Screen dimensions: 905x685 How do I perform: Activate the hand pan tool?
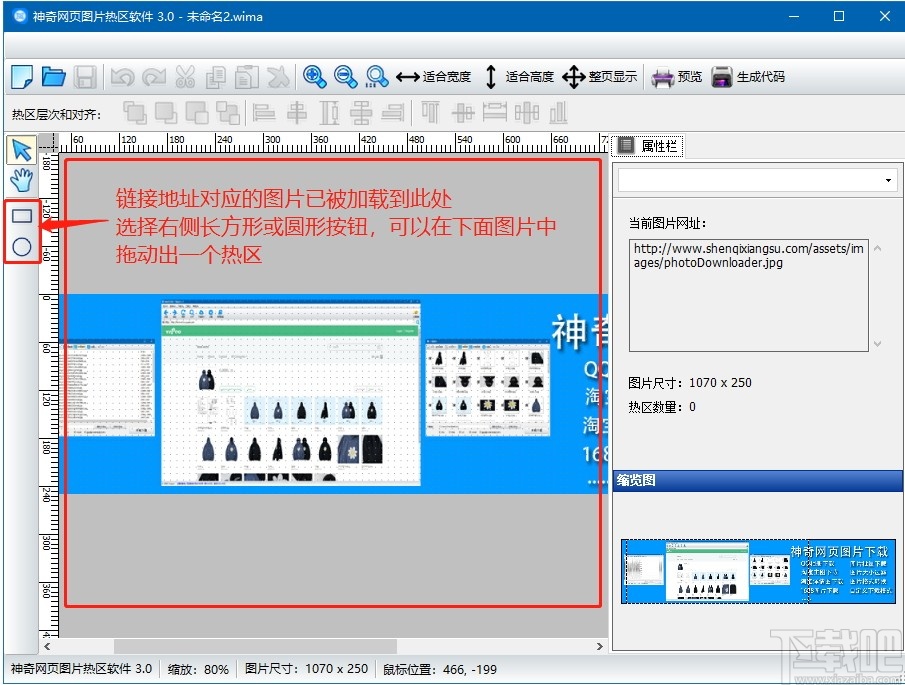tap(21, 180)
